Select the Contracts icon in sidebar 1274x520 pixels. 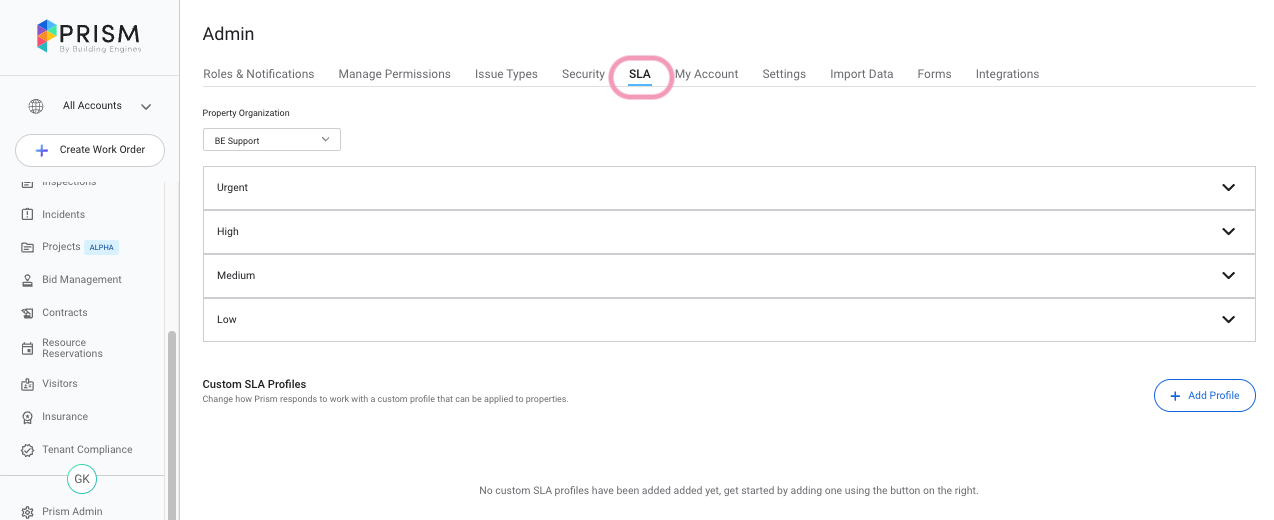(28, 313)
